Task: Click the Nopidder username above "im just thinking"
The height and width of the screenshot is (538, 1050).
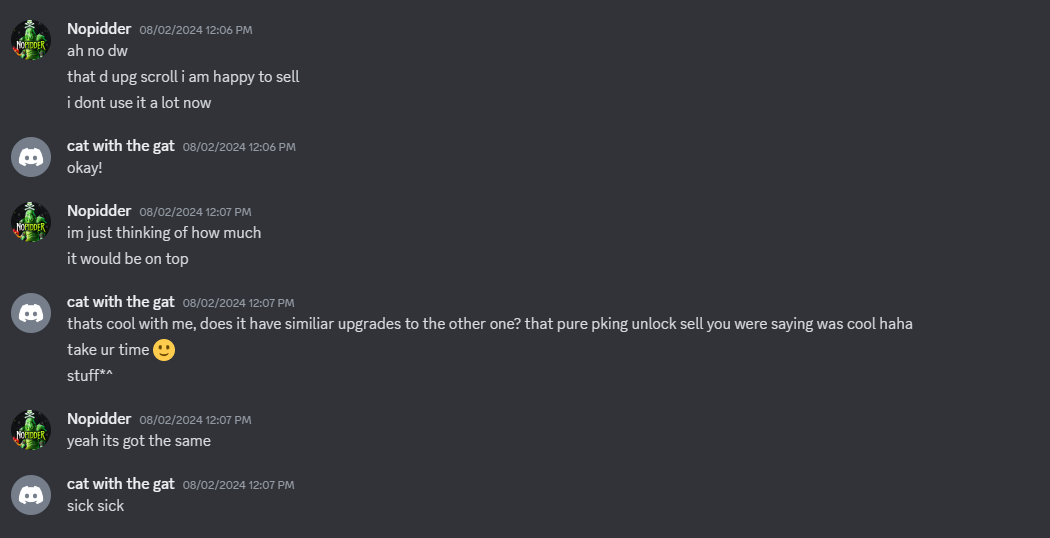Action: [99, 210]
